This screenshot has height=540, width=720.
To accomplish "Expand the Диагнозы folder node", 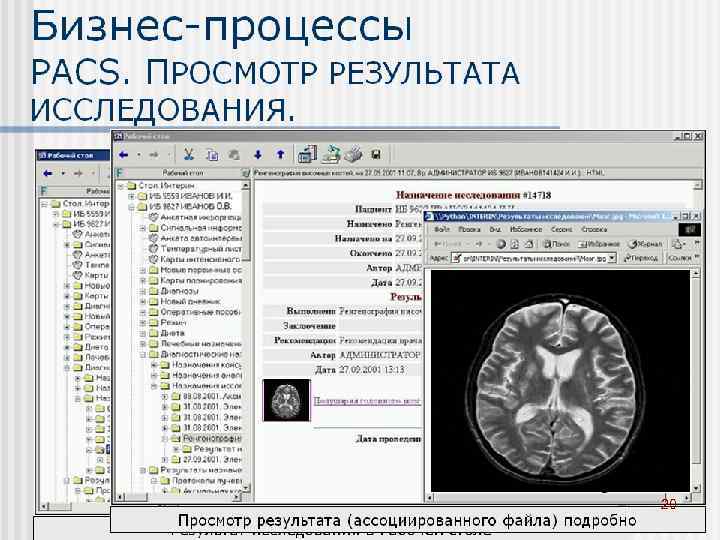I will pyautogui.click(x=143, y=291).
